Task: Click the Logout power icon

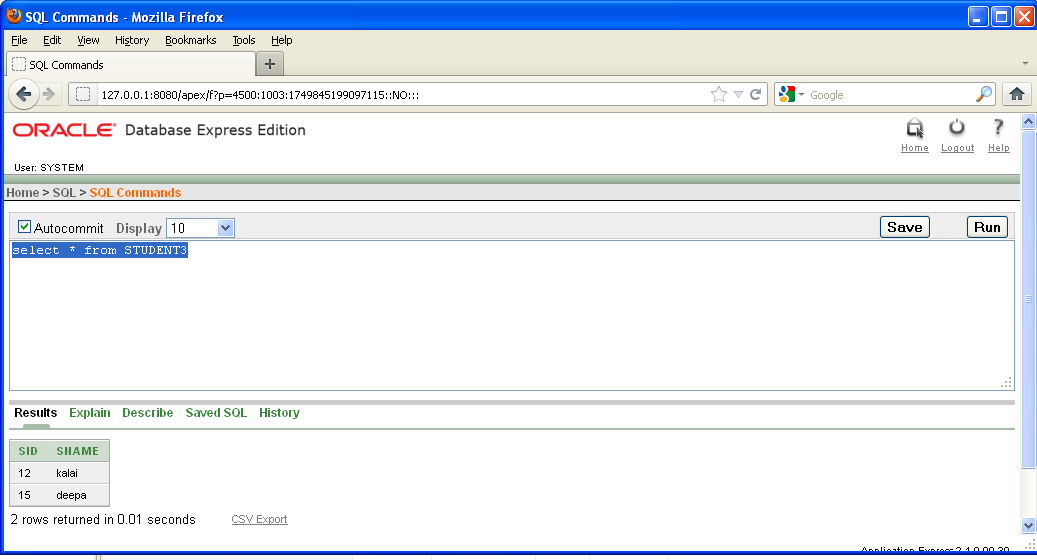Action: point(957,127)
